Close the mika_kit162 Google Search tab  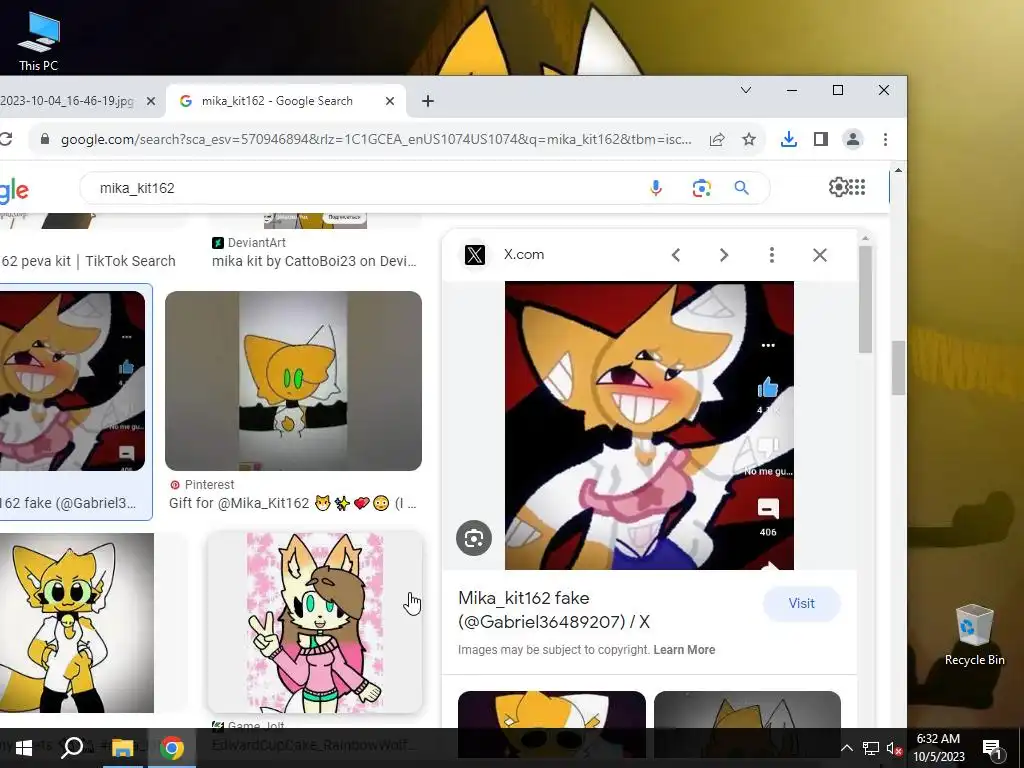tap(390, 101)
